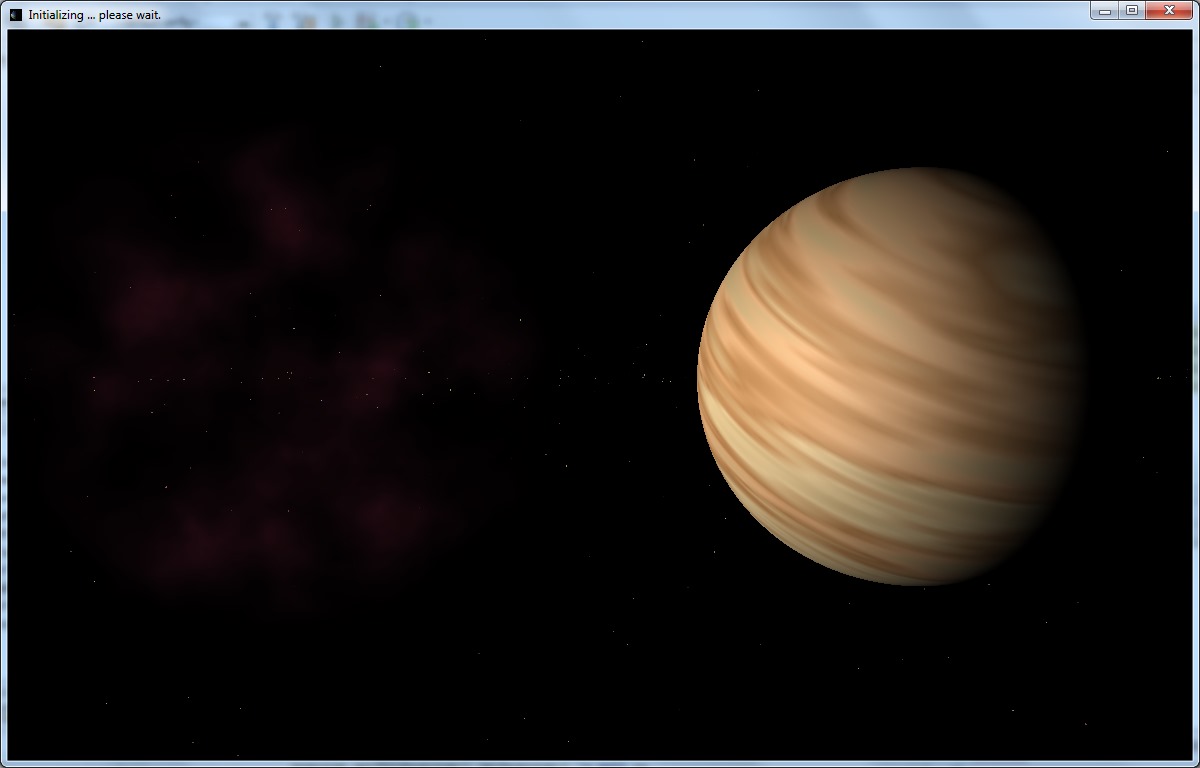Minimize the simulation window
Screen dimensions: 1200x768
pyautogui.click(x=1105, y=11)
